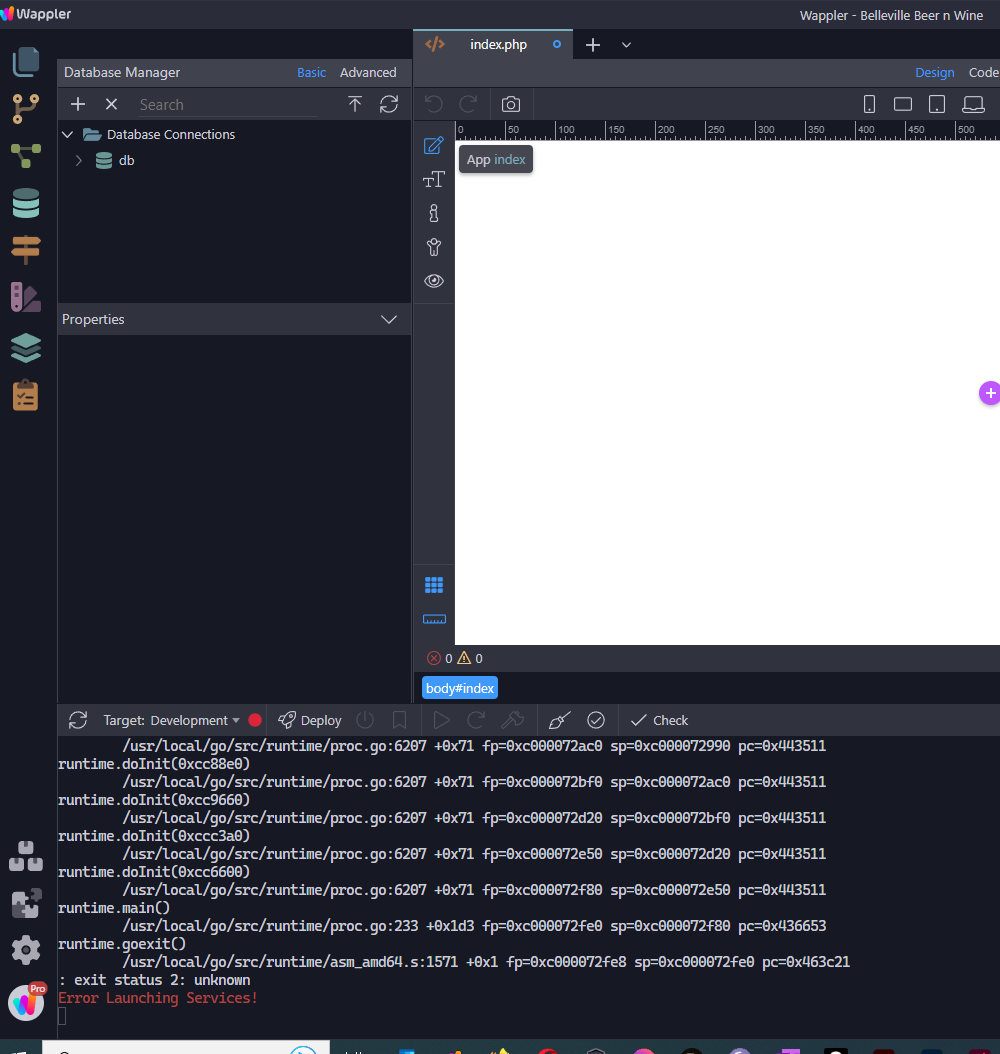Open the Database Manager cylinder sidebar icon

pos(26,203)
